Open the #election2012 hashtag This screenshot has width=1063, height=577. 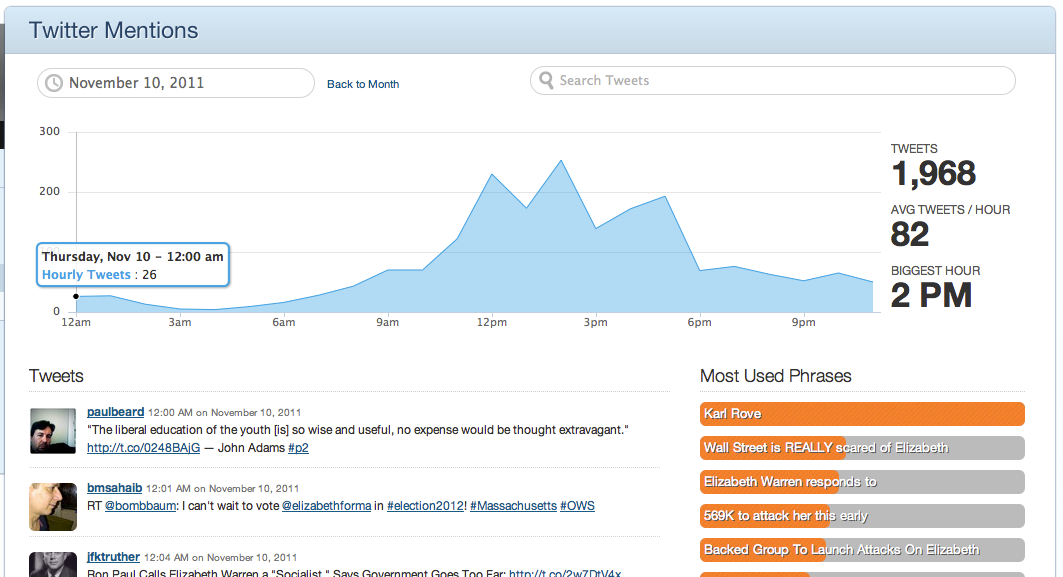pyautogui.click(x=425, y=506)
